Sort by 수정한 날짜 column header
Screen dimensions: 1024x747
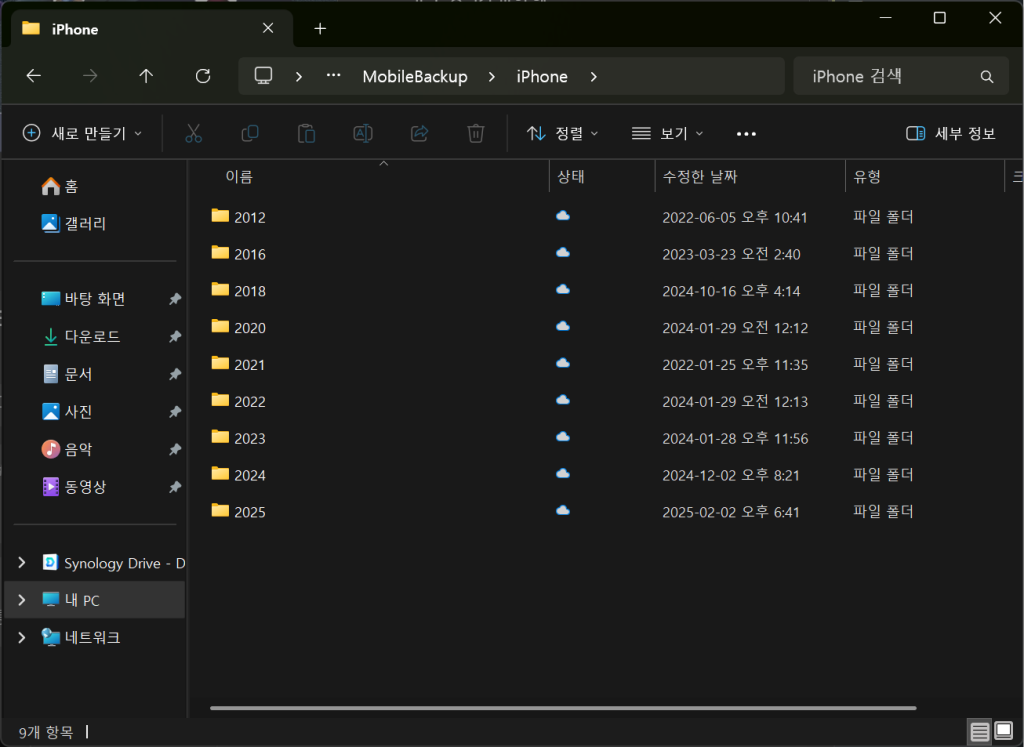pyautogui.click(x=700, y=177)
